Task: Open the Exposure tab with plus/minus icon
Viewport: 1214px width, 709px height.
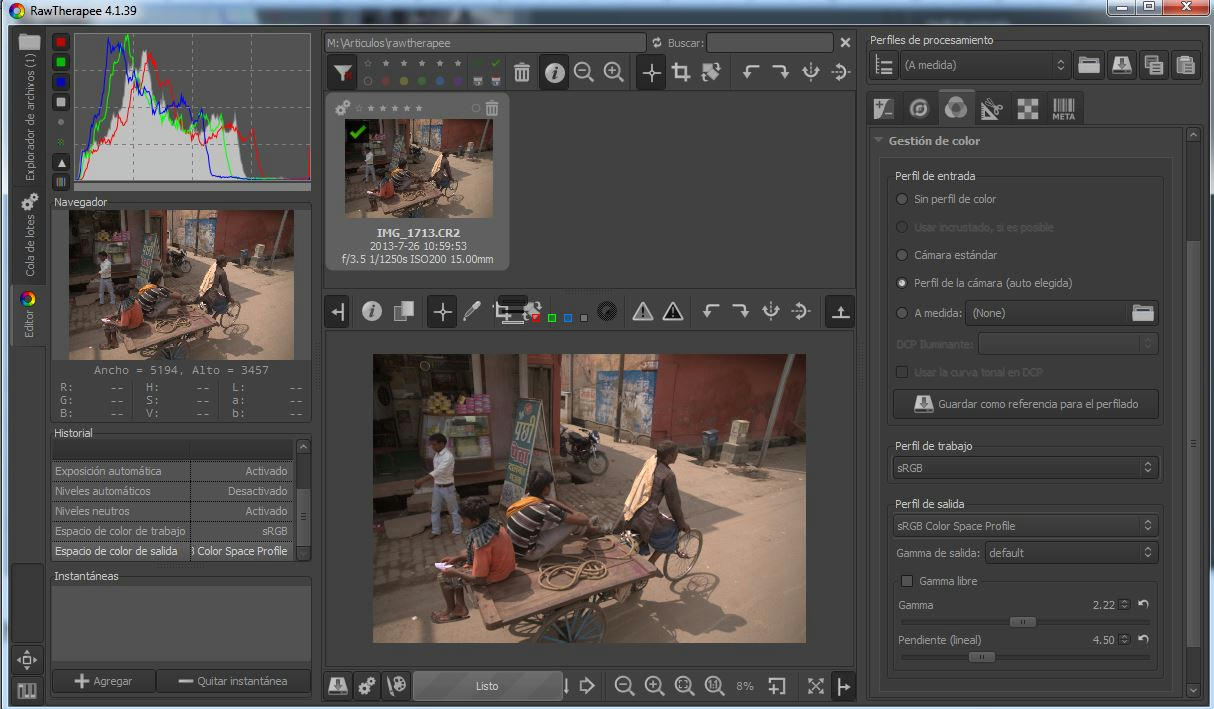Action: tap(883, 109)
